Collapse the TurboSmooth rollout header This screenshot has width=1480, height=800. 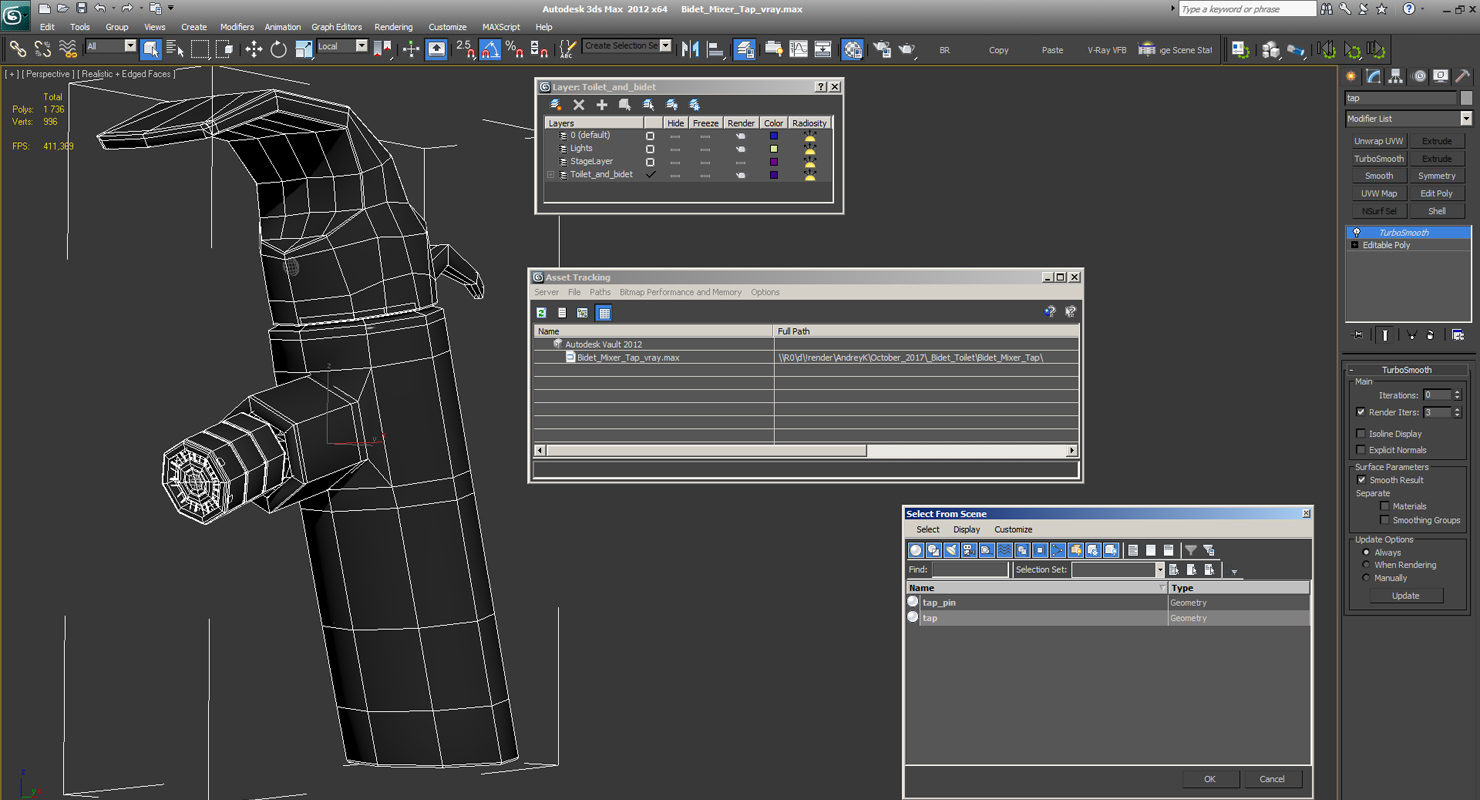click(1406, 370)
